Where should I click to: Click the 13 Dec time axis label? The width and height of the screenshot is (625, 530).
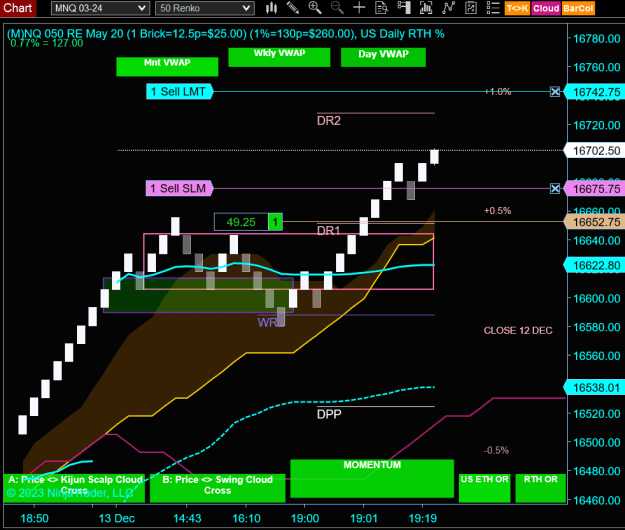pos(117,518)
